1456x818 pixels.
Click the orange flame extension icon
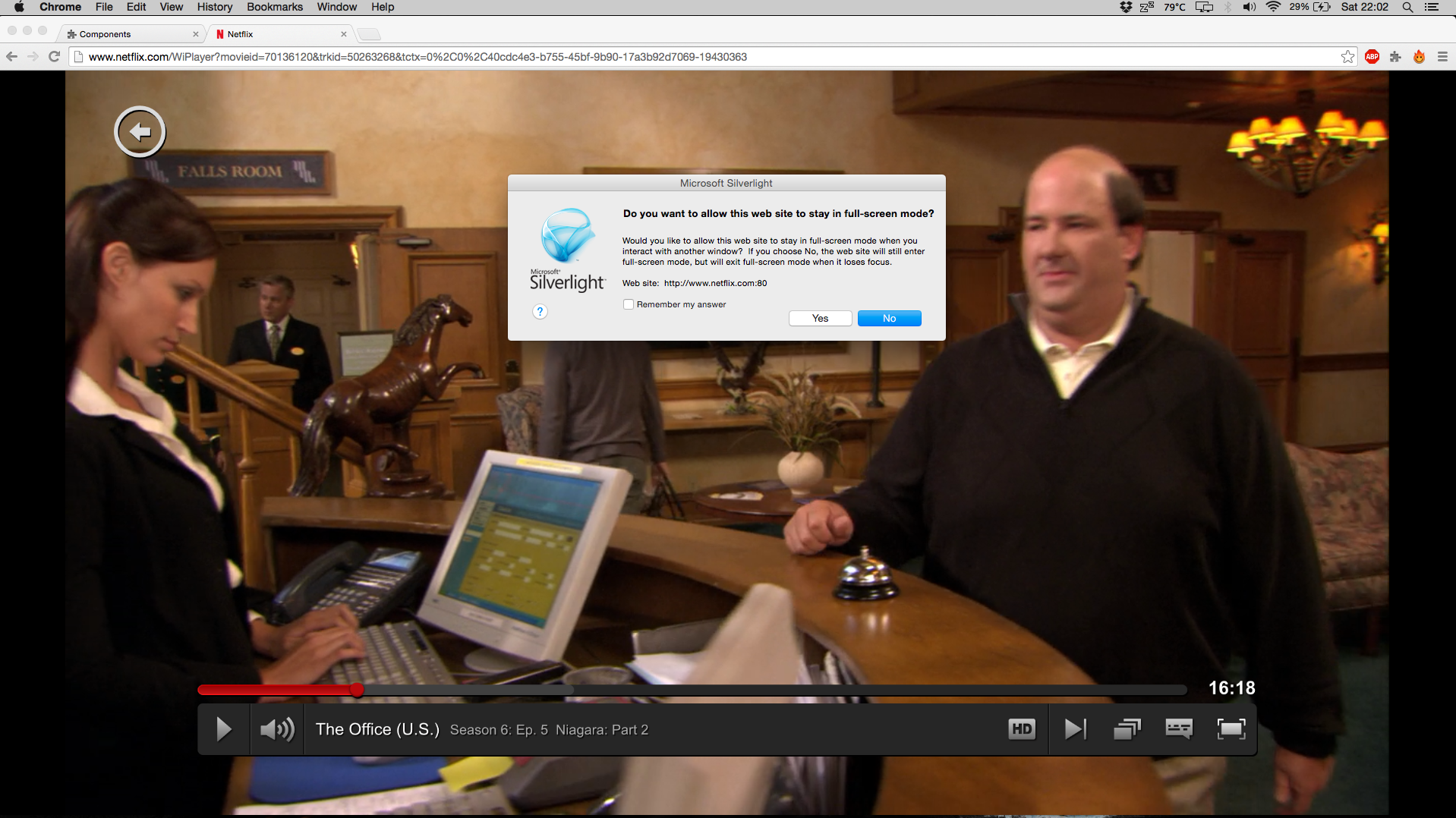pyautogui.click(x=1419, y=57)
